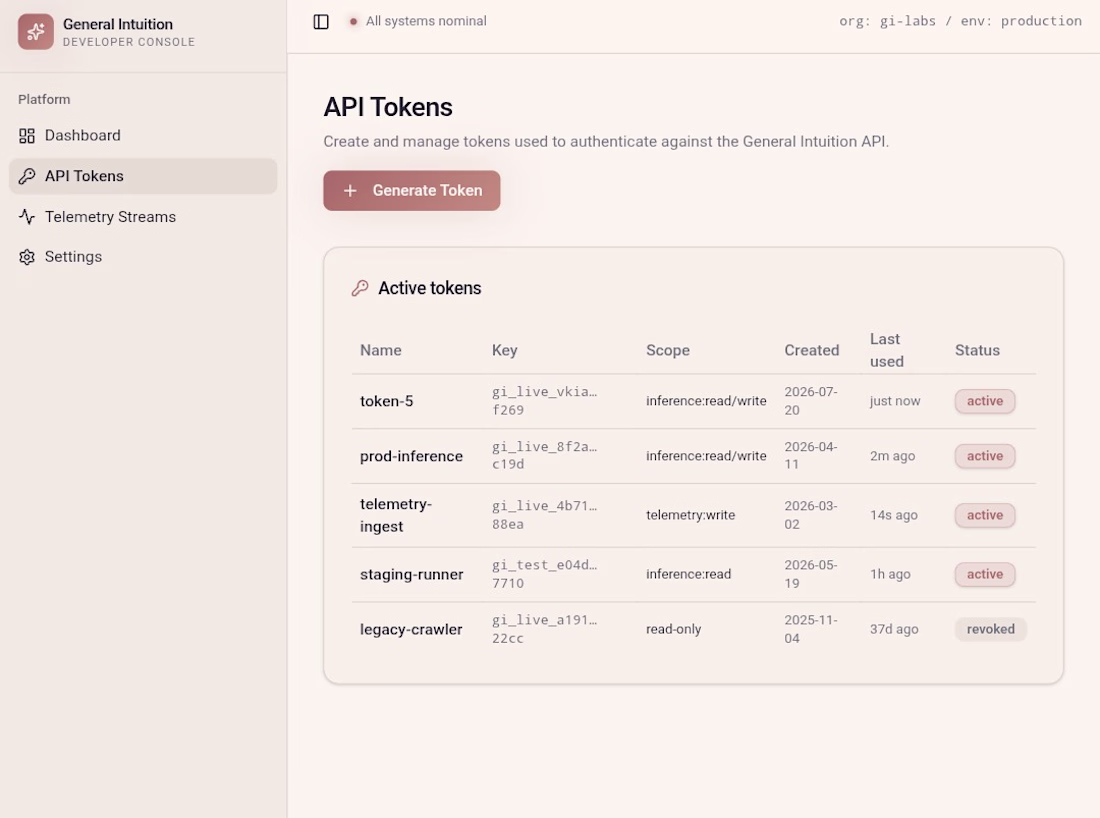Viewport: 1100px width, 818px height.
Task: Click the Settings gear icon
Action: [27, 257]
